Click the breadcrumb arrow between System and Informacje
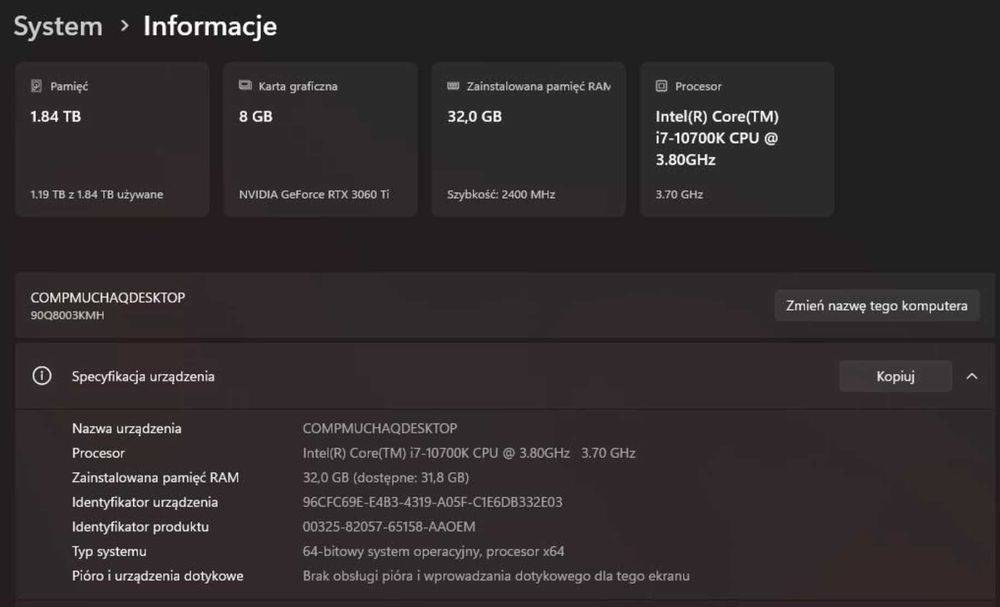 click(124, 26)
